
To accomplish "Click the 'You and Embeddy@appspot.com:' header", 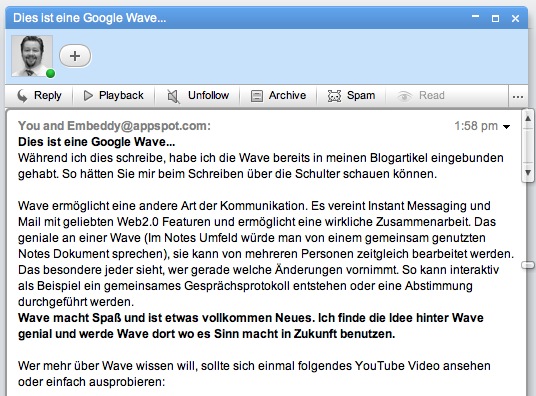I will pos(114,126).
